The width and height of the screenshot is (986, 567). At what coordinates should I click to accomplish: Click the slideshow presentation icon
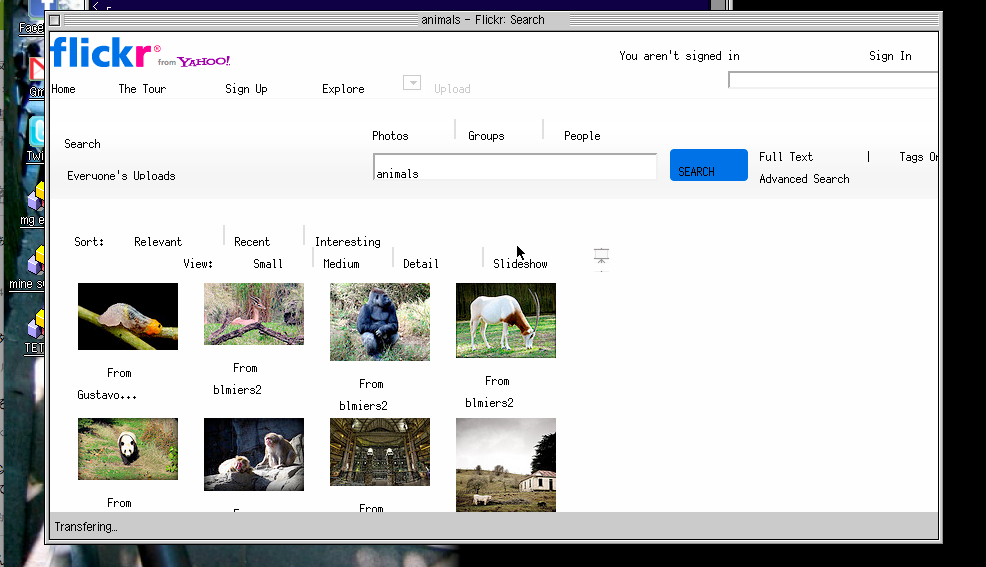point(601,256)
